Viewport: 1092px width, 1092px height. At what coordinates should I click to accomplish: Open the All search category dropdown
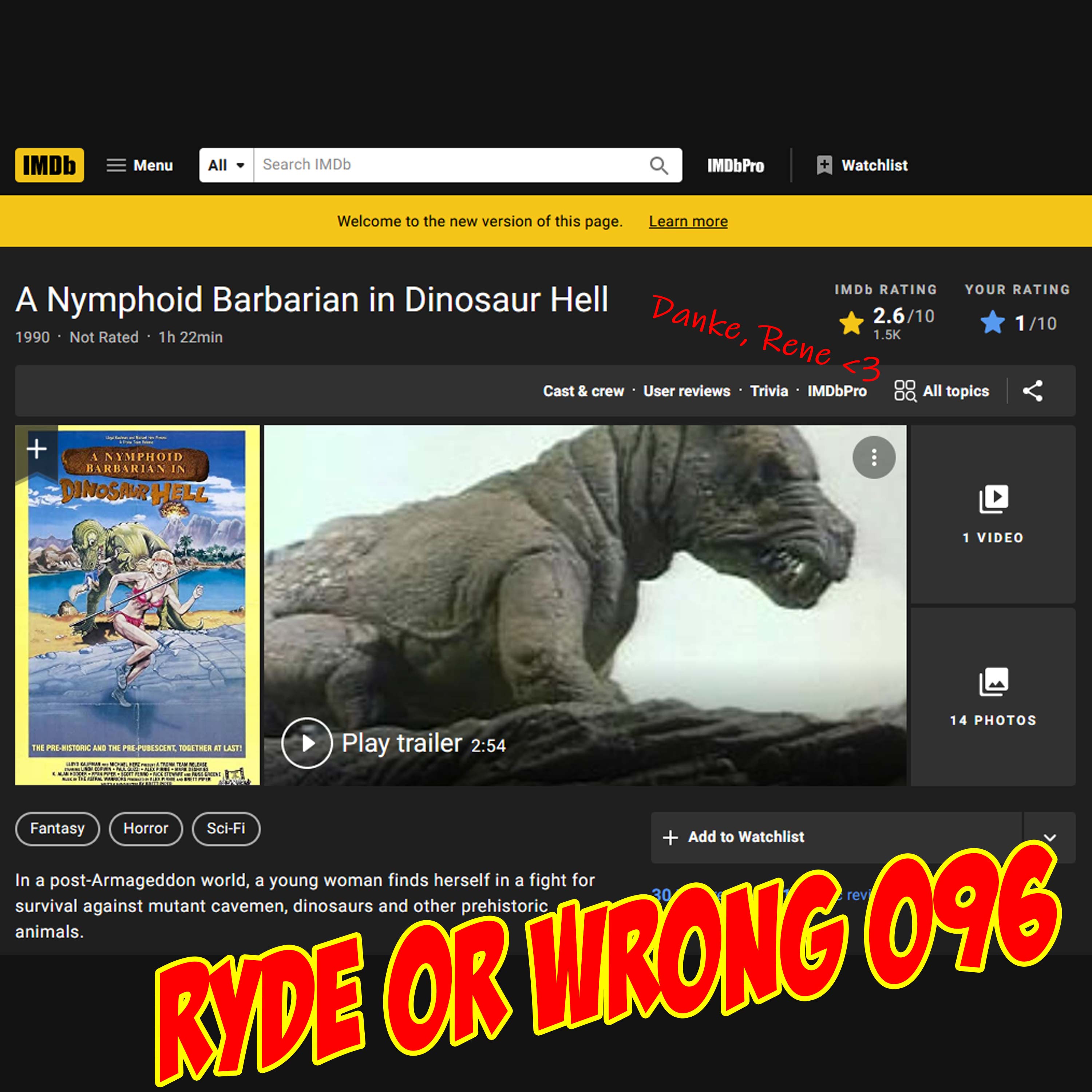pyautogui.click(x=226, y=165)
